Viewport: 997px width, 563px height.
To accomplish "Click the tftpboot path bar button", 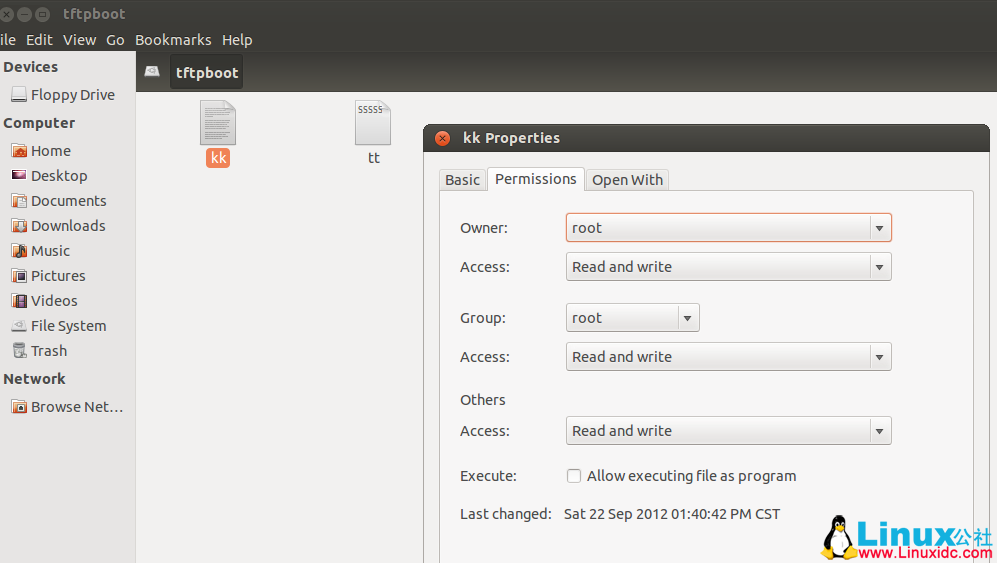I will point(207,73).
